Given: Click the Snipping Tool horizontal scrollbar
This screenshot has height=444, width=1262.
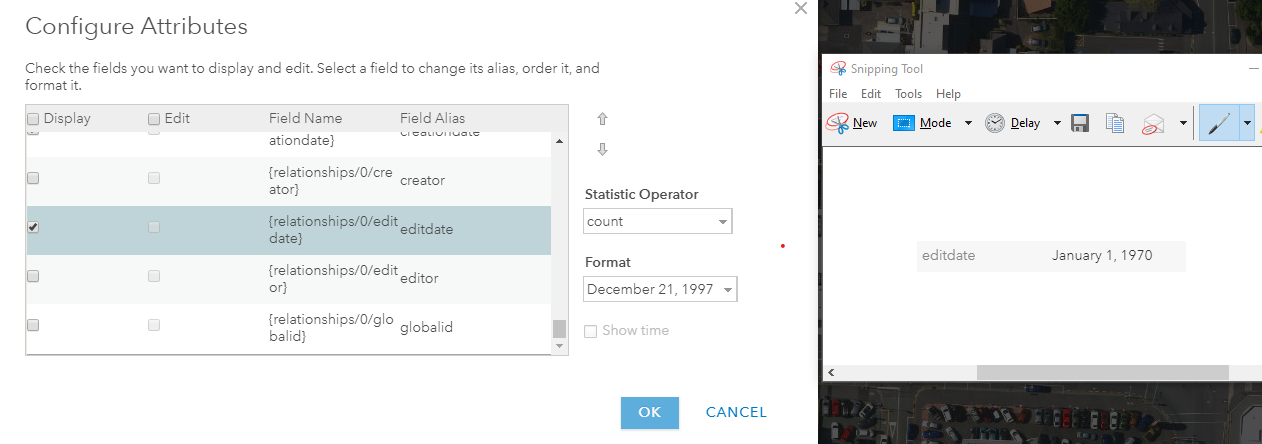Looking at the screenshot, I should (x=1102, y=372).
